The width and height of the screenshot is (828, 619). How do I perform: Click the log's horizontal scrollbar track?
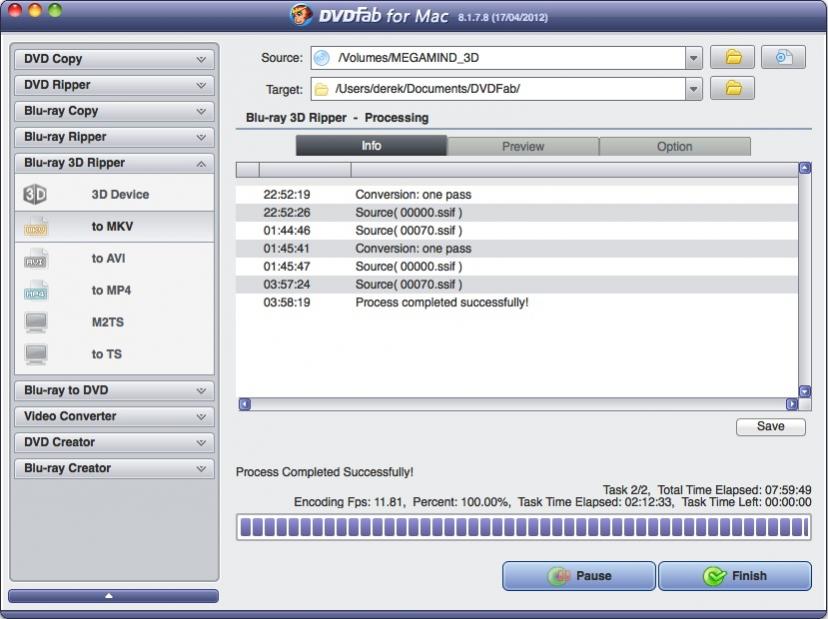click(x=517, y=404)
